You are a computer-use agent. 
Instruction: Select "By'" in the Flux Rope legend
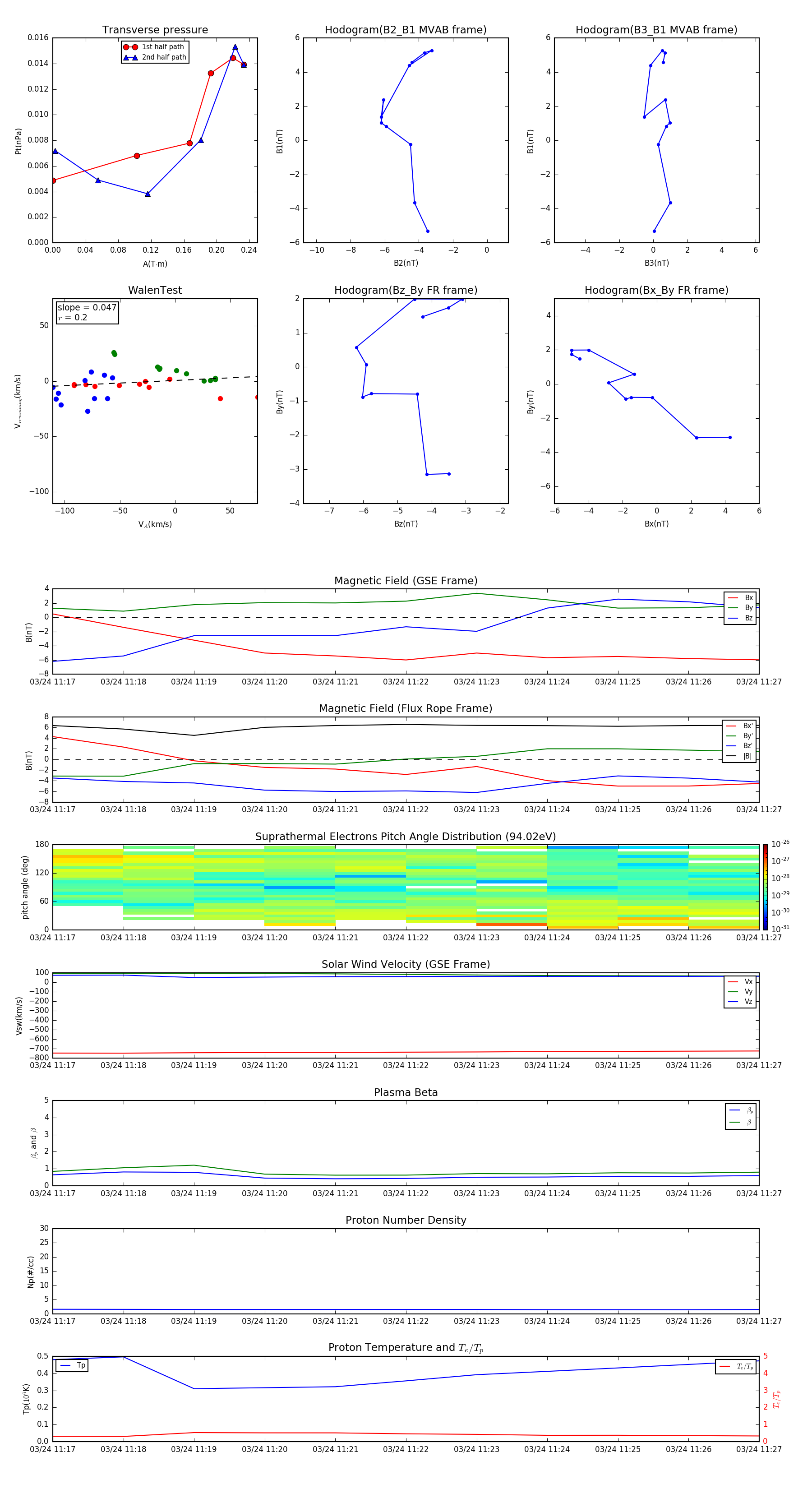[x=740, y=736]
